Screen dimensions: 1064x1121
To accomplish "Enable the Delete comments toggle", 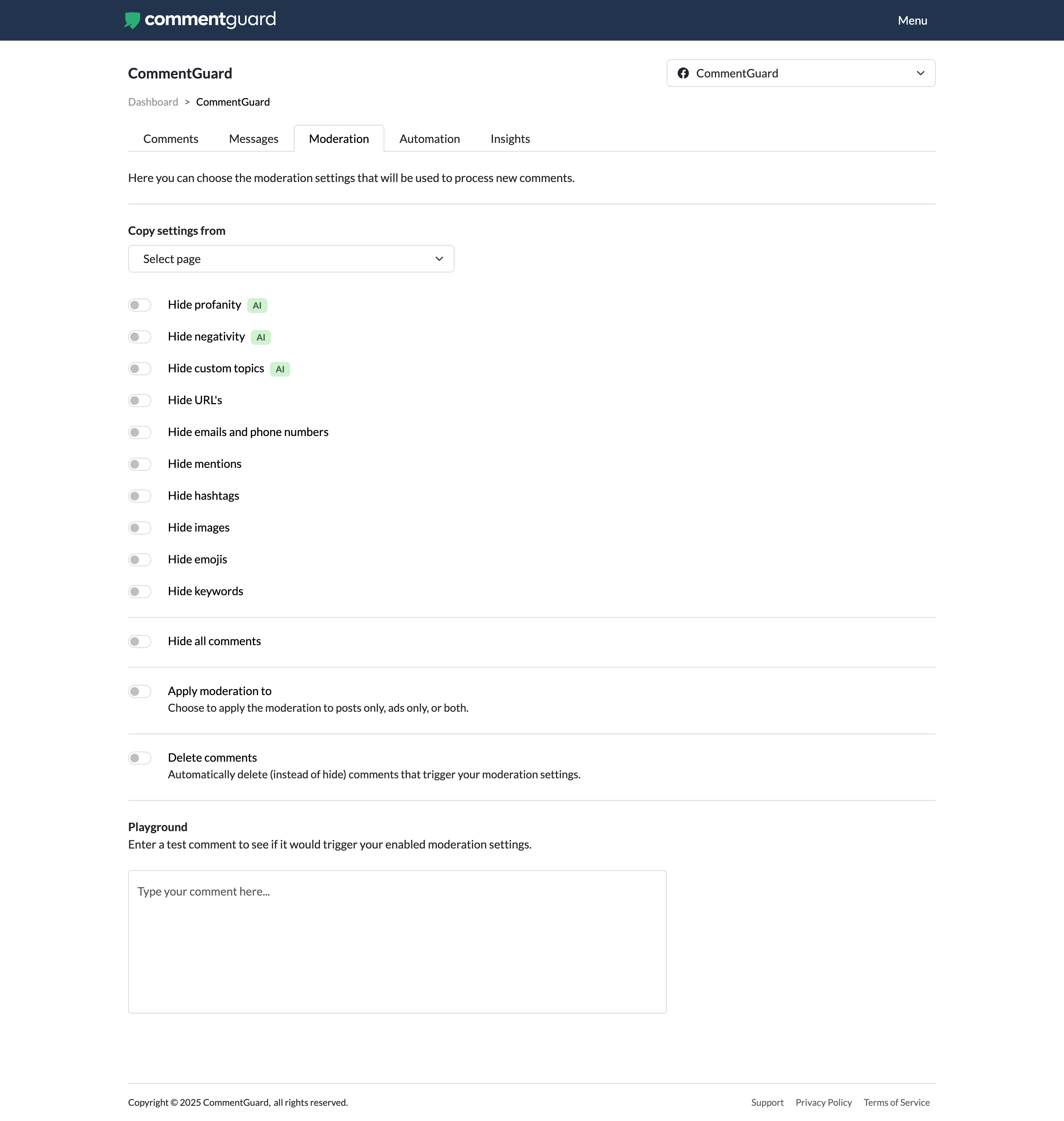I will 140,758.
